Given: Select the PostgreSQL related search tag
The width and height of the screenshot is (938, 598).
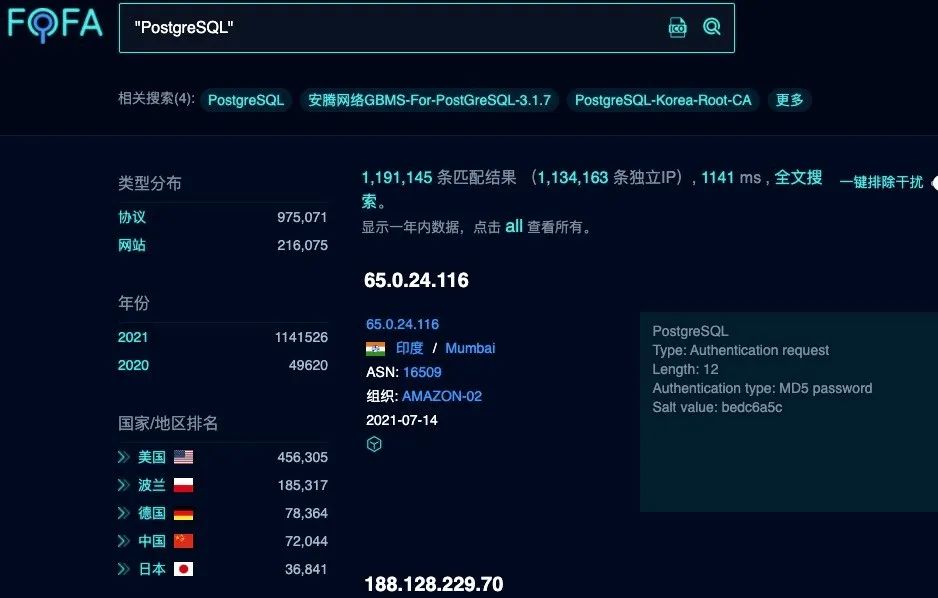Looking at the screenshot, I should coord(246,100).
